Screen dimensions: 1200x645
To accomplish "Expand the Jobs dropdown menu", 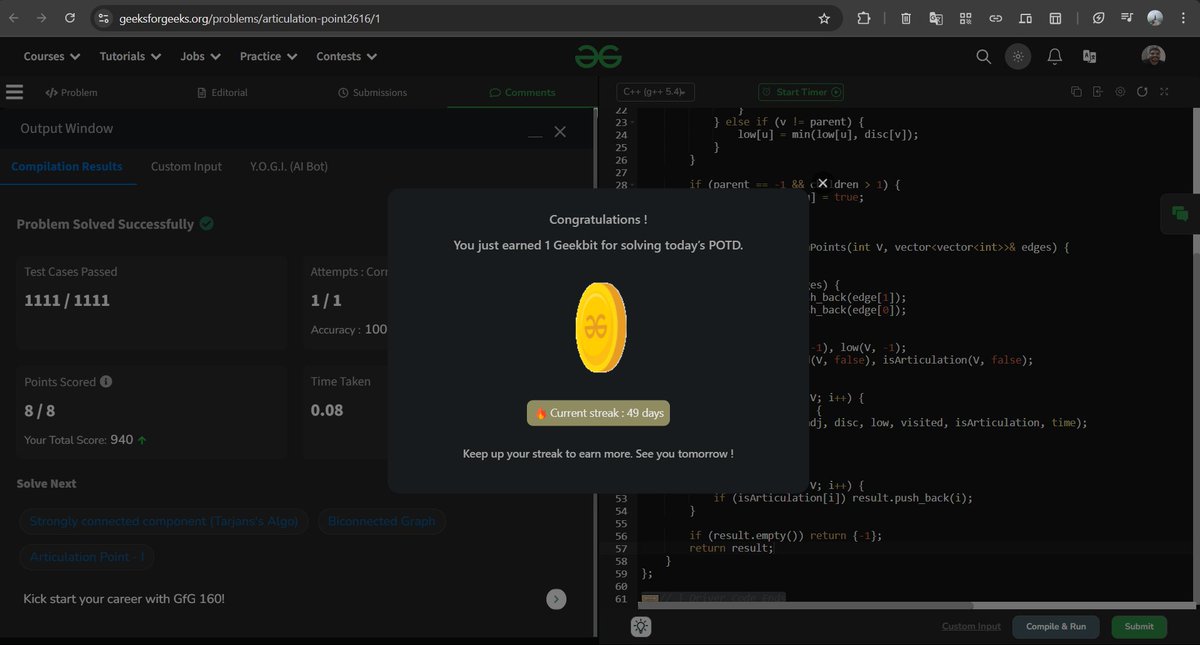I will [x=200, y=57].
